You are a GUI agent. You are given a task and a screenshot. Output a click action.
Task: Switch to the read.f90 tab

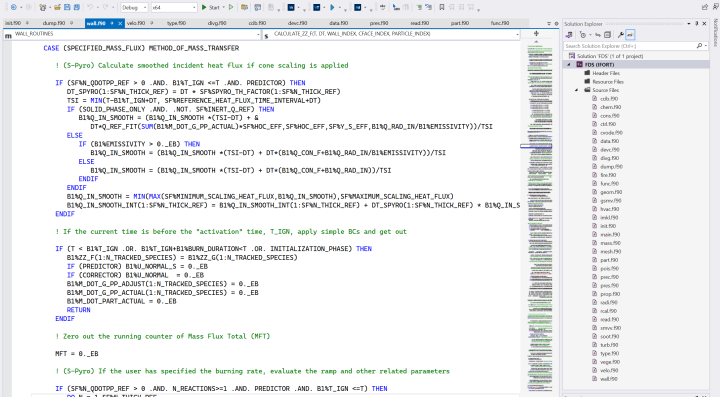click(x=420, y=23)
